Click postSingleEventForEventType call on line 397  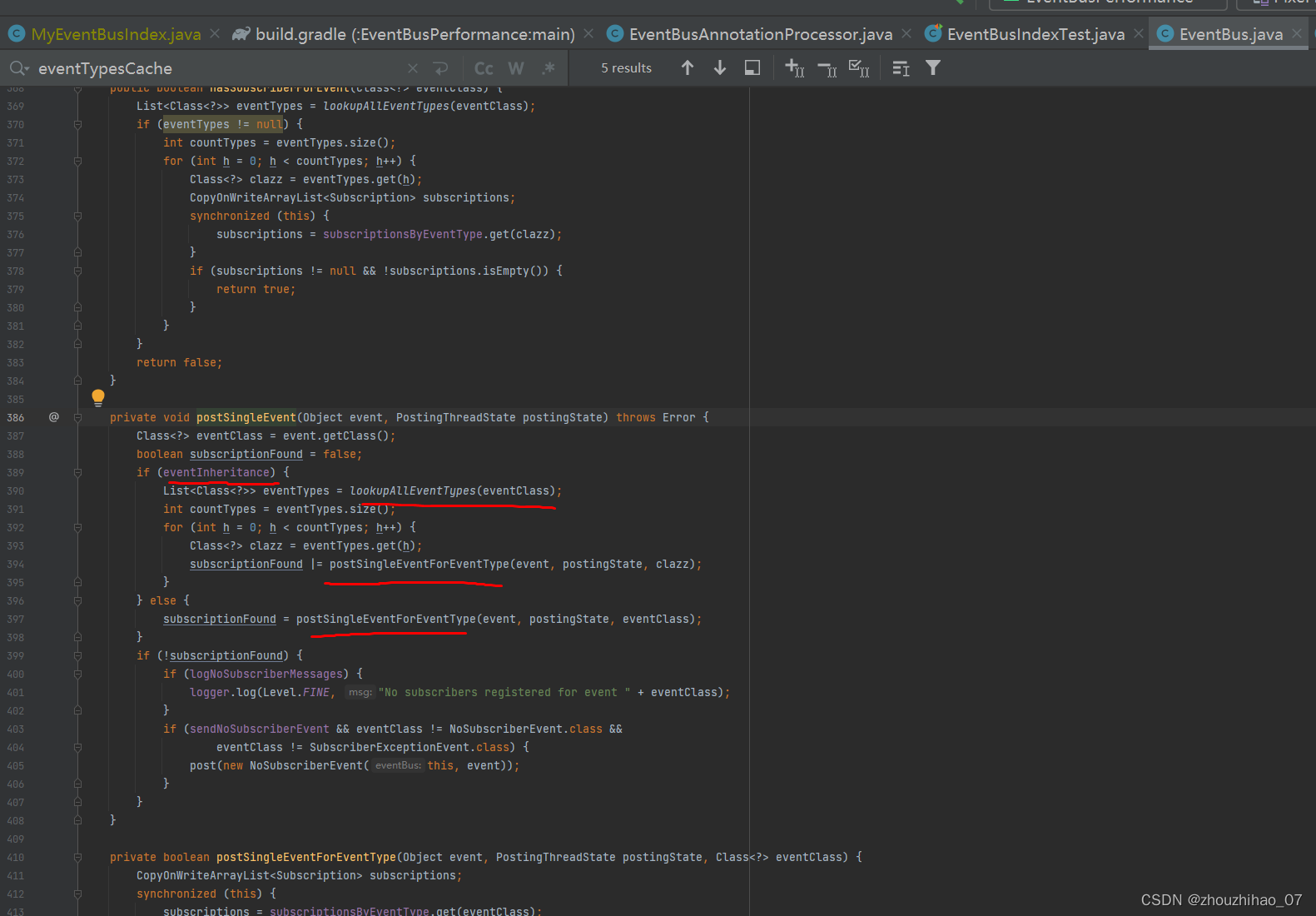point(386,619)
